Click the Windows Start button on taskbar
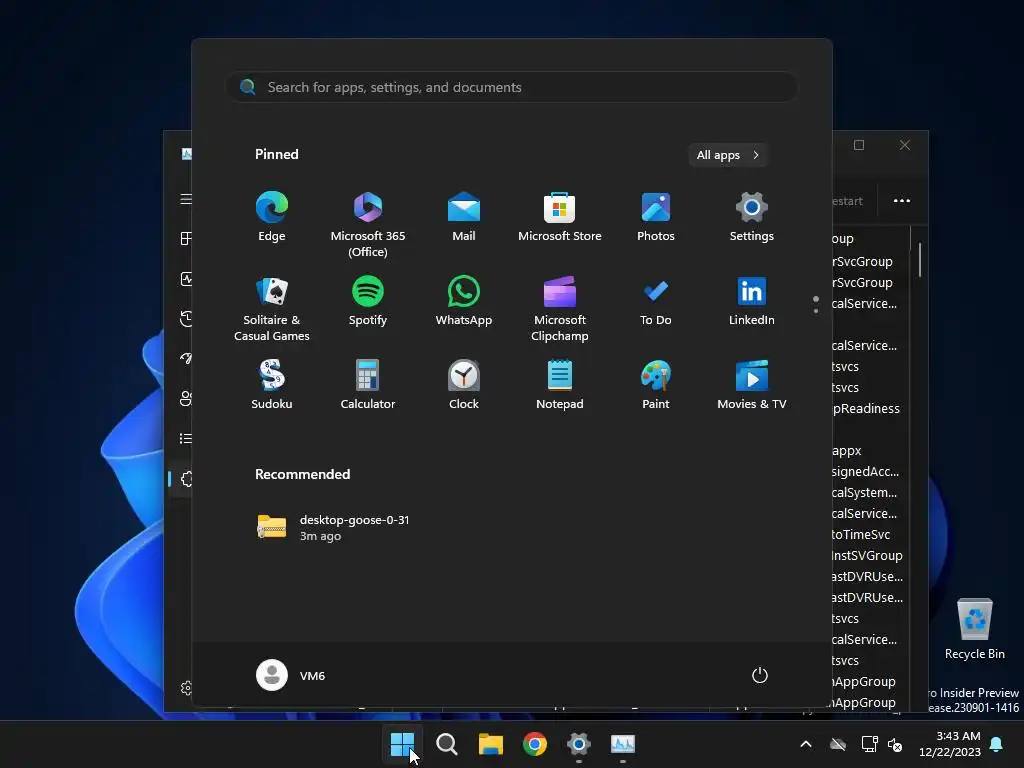Viewport: 1024px width, 768px height. pos(402,744)
